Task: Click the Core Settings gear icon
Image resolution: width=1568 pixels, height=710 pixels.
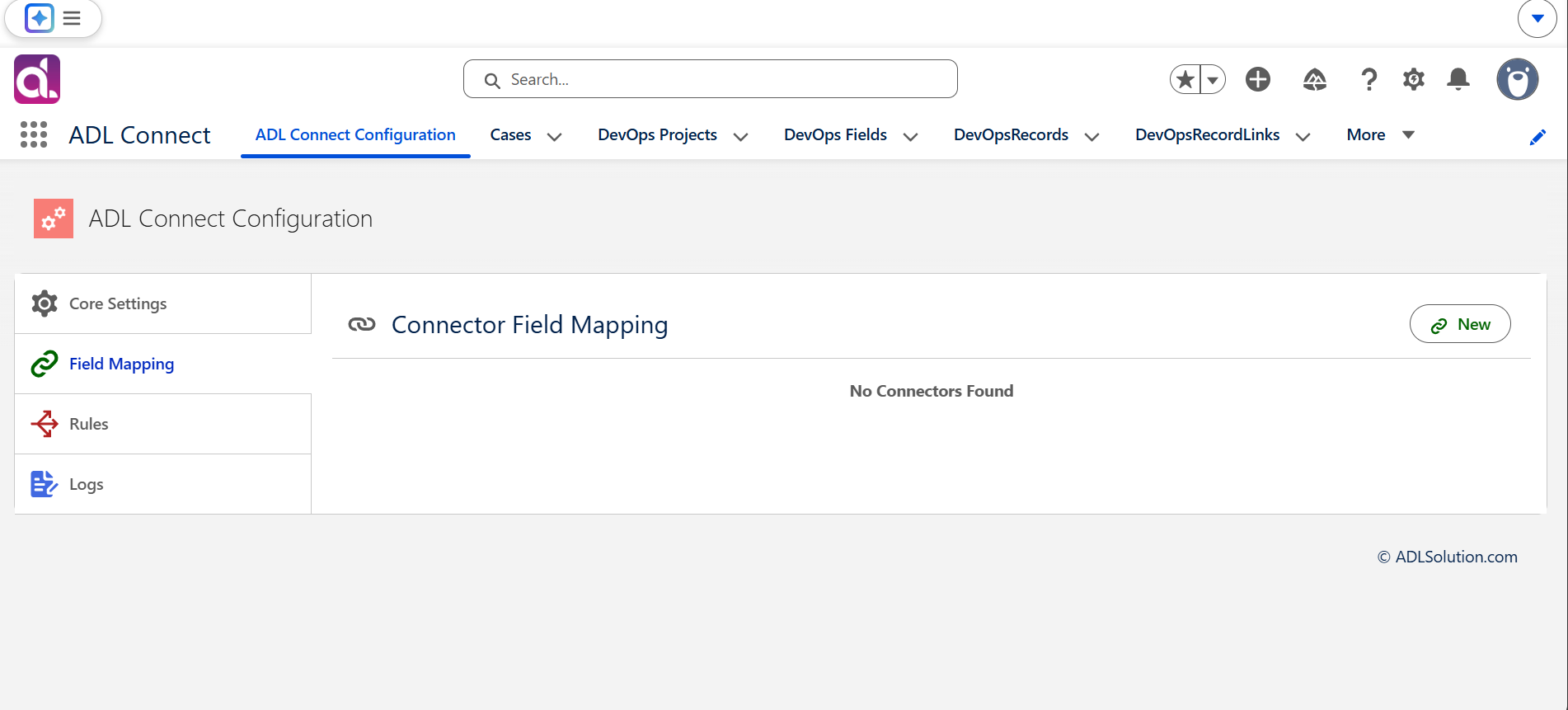Action: click(45, 303)
